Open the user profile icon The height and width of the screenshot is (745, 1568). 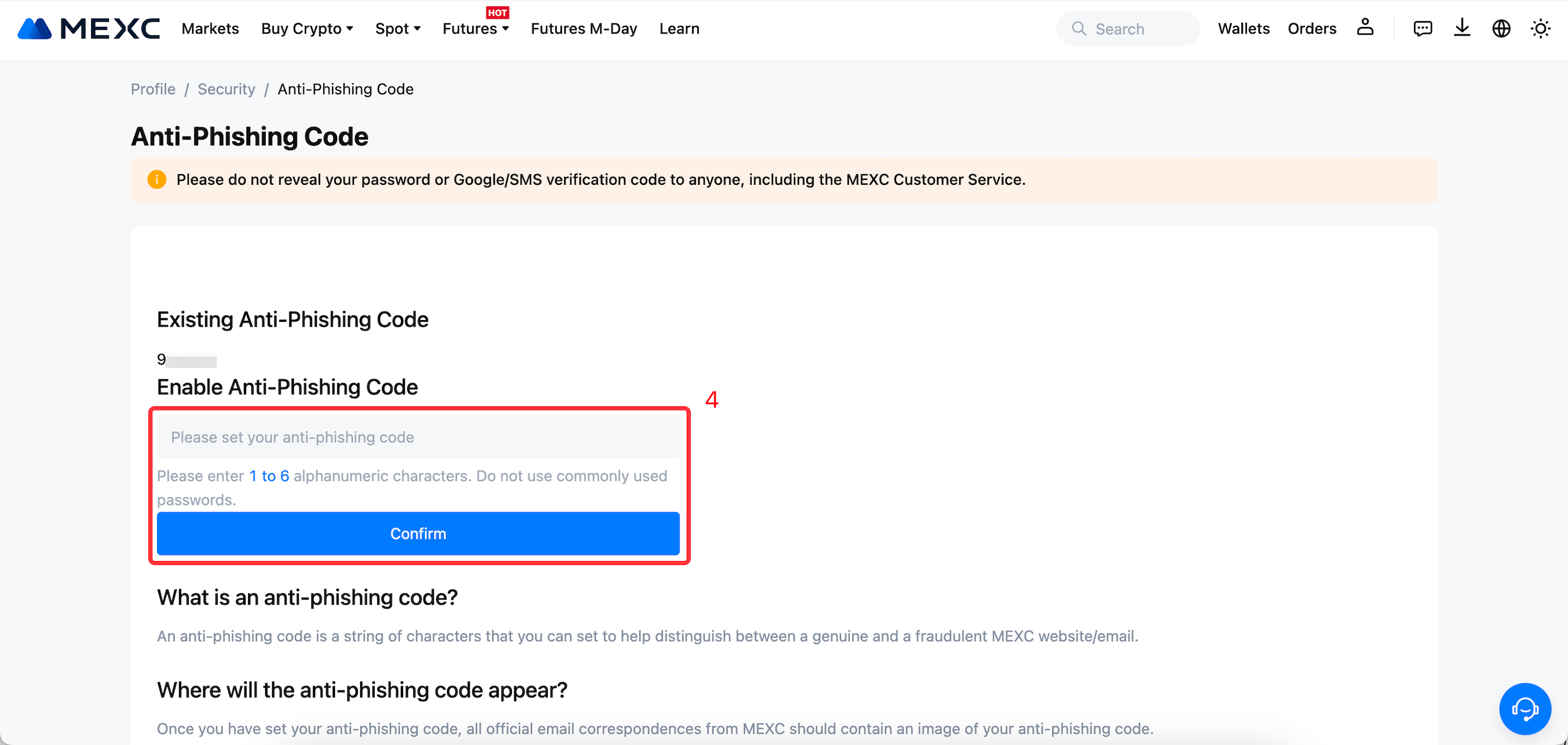click(1365, 28)
